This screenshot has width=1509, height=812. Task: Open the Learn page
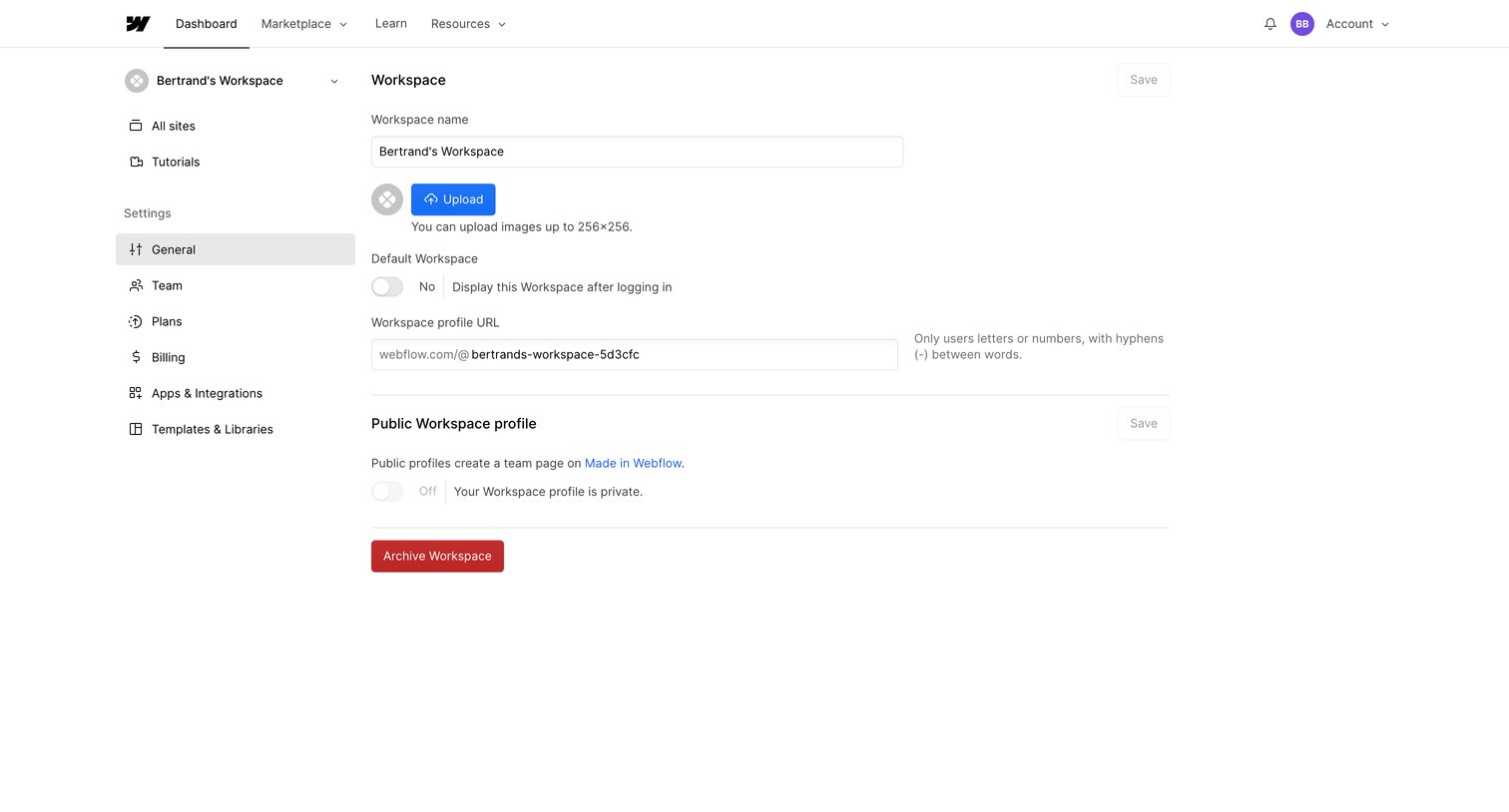tap(391, 24)
